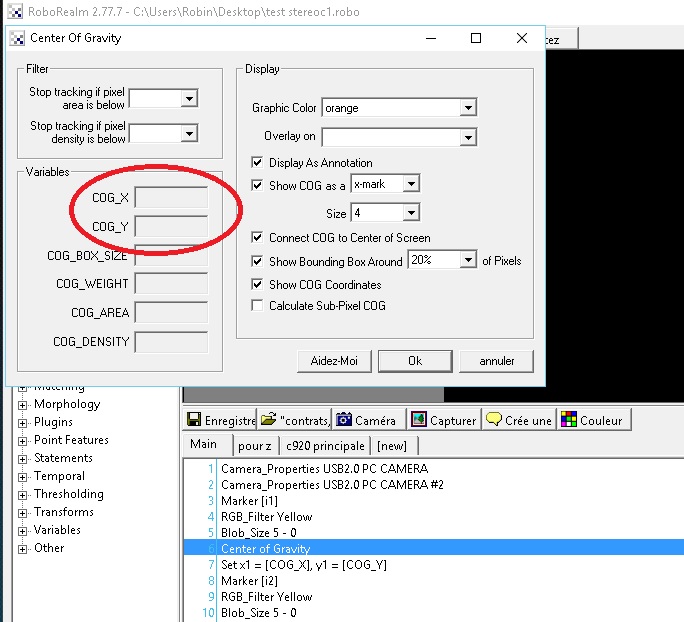Image resolution: width=684 pixels, height=622 pixels.
Task: Click the Crée une speech bubble icon
Action: pyautogui.click(x=494, y=420)
